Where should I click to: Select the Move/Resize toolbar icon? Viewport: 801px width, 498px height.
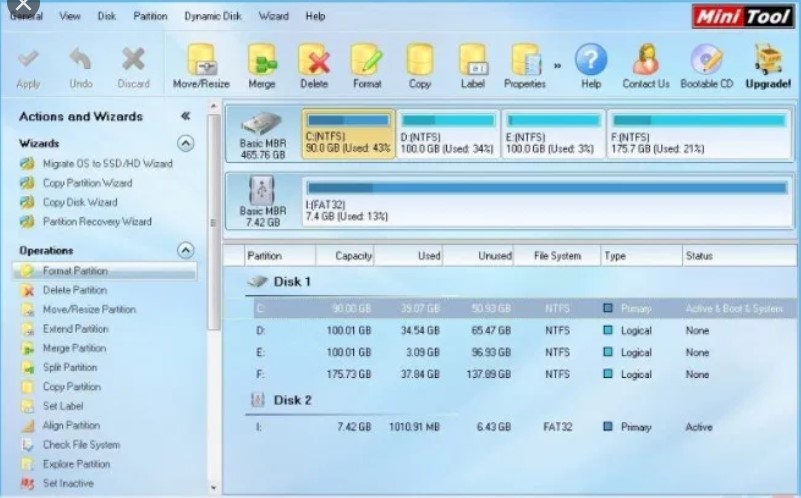click(x=201, y=60)
